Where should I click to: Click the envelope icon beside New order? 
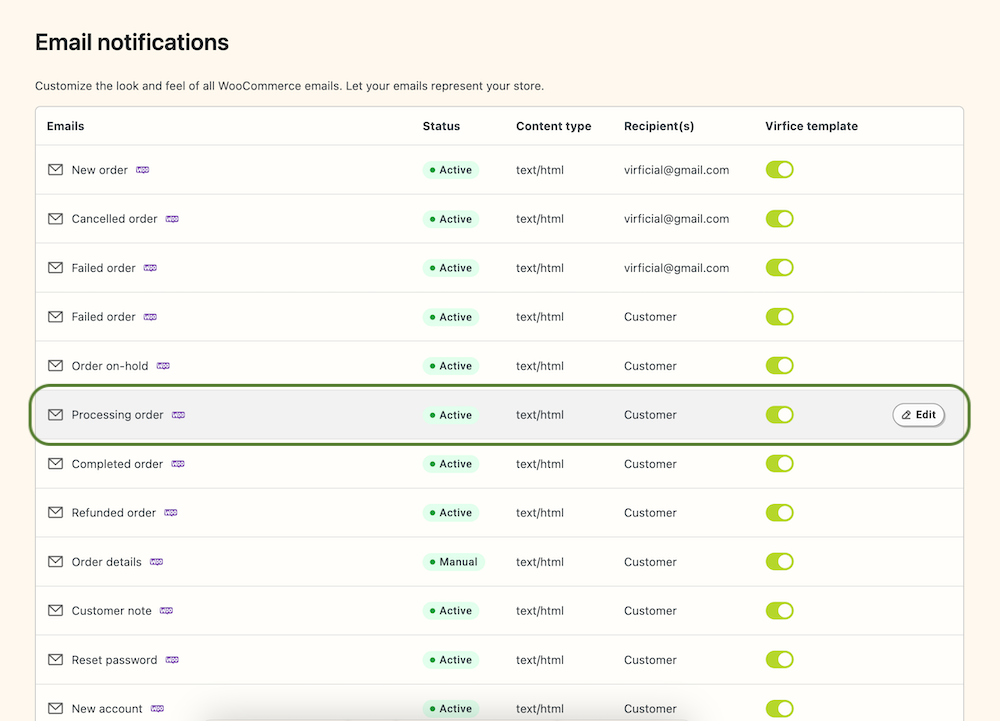tap(55, 170)
